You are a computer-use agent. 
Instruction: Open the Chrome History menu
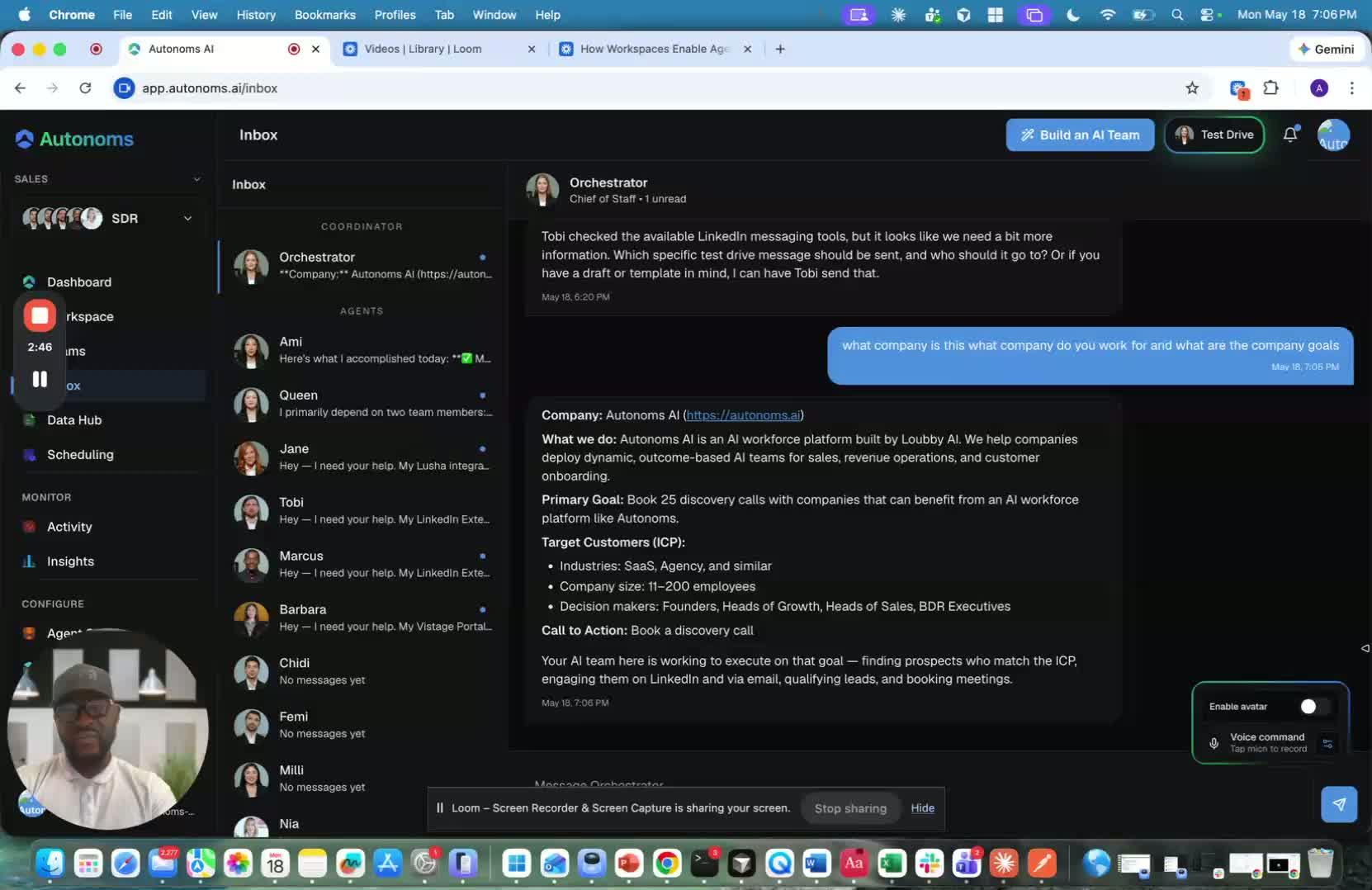pos(256,15)
